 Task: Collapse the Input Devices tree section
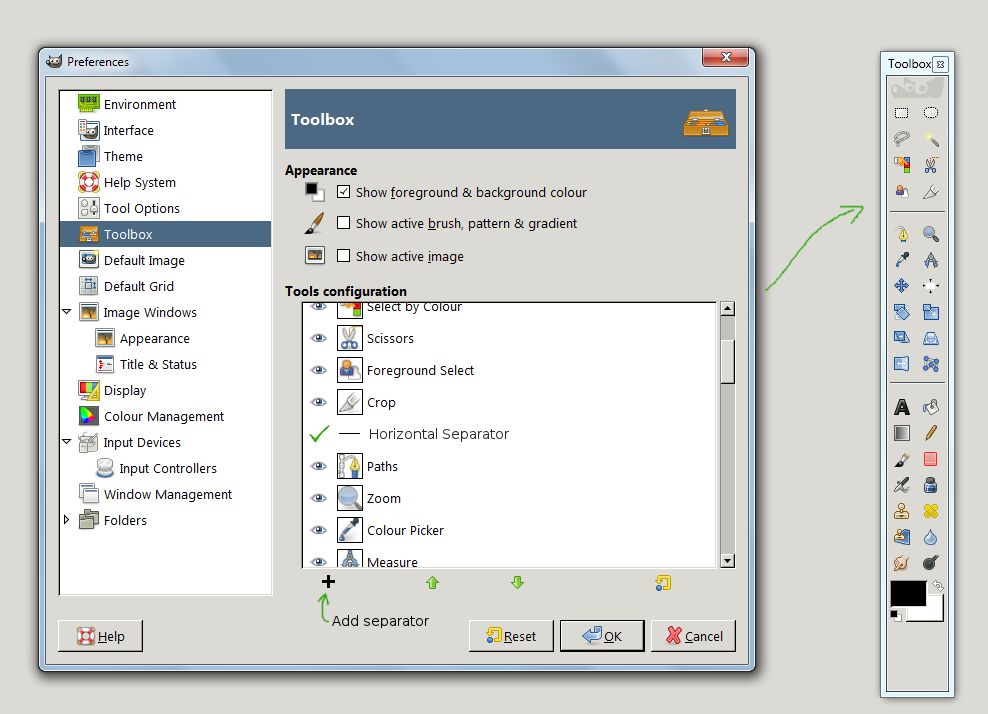click(66, 442)
